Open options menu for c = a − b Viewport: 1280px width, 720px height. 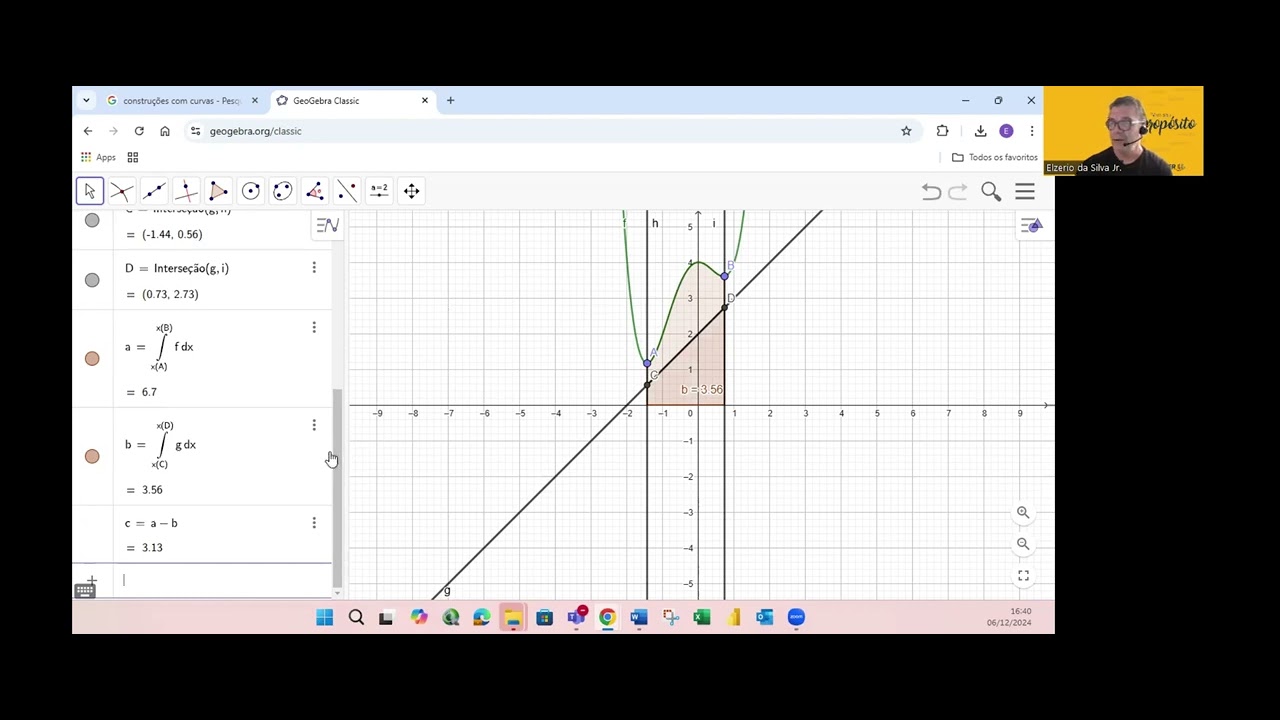pos(314,523)
